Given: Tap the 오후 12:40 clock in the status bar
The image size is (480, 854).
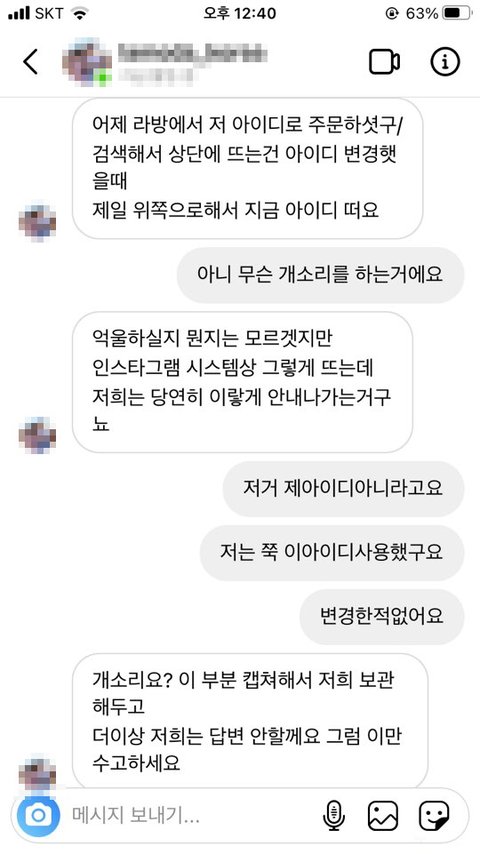Looking at the screenshot, I should tap(240, 13).
